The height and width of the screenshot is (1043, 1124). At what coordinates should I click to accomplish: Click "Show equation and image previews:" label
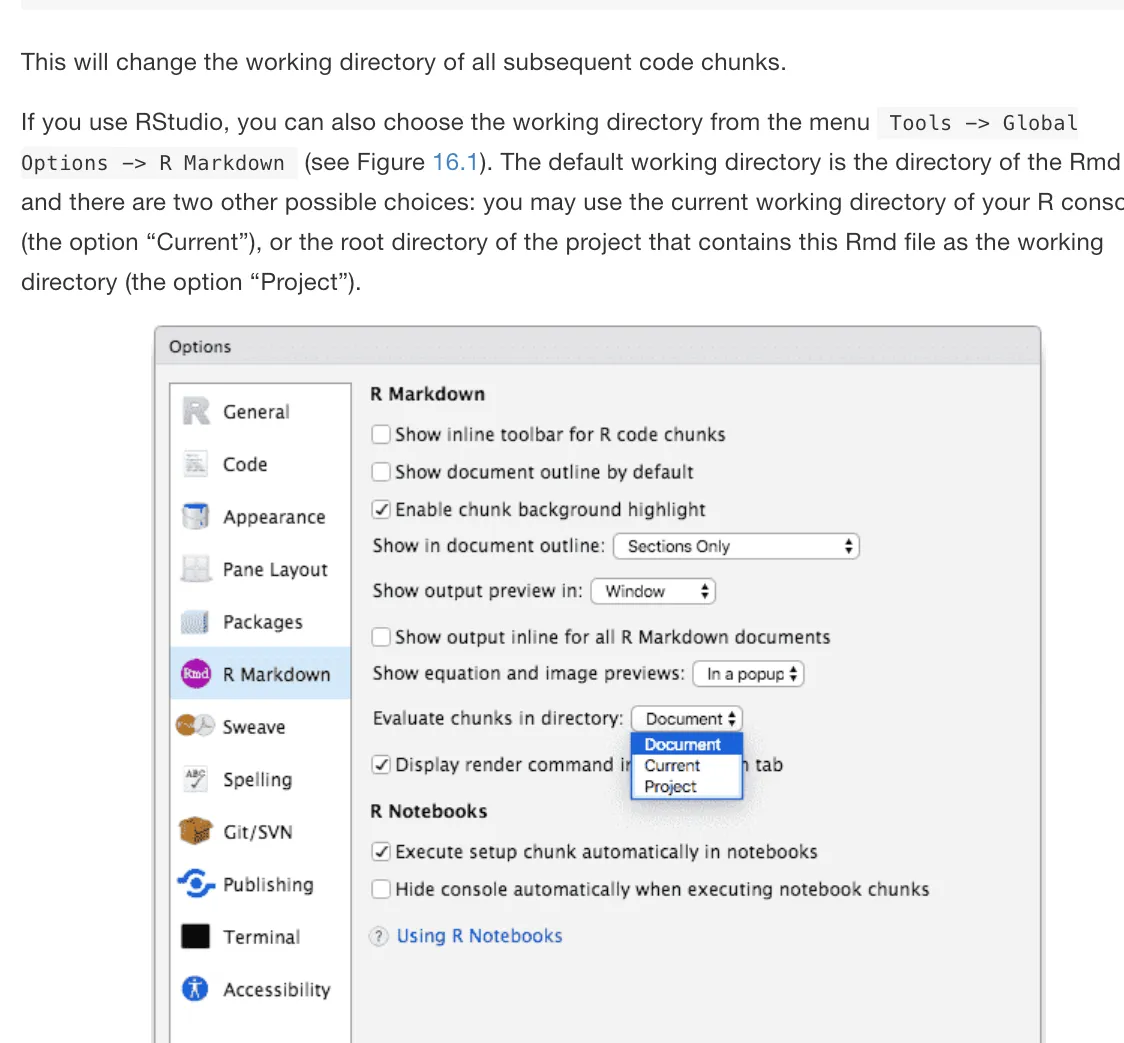point(528,673)
